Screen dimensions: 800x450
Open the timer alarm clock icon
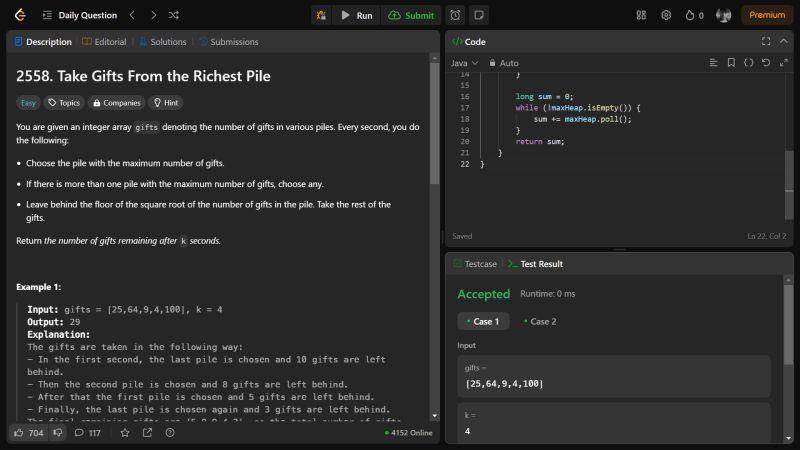coord(455,15)
